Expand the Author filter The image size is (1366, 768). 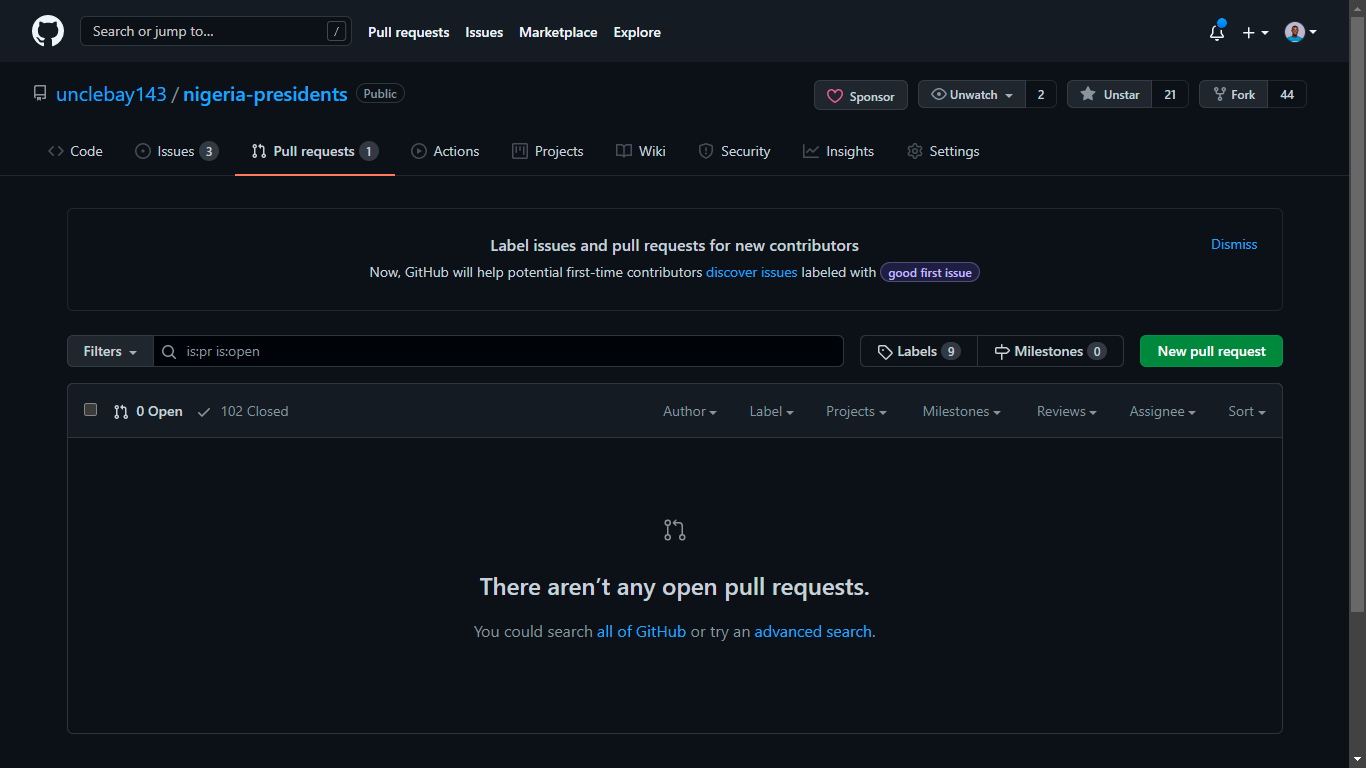tap(690, 411)
